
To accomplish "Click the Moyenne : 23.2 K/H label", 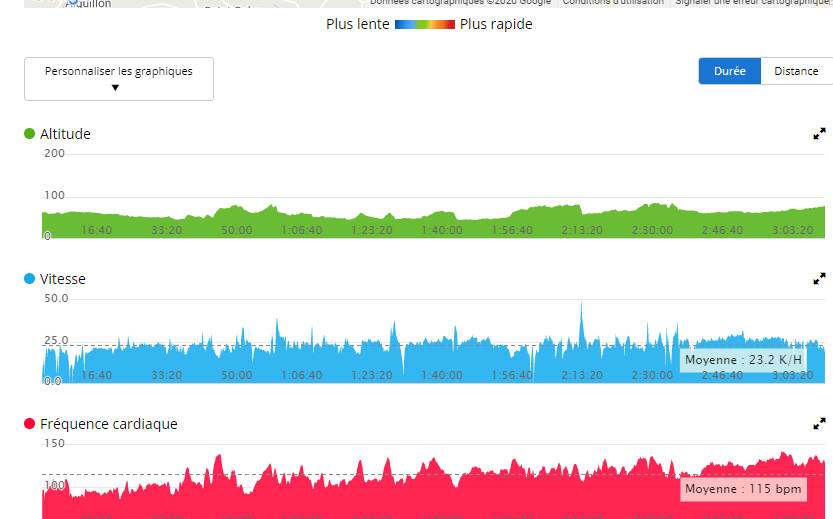I will (x=743, y=360).
